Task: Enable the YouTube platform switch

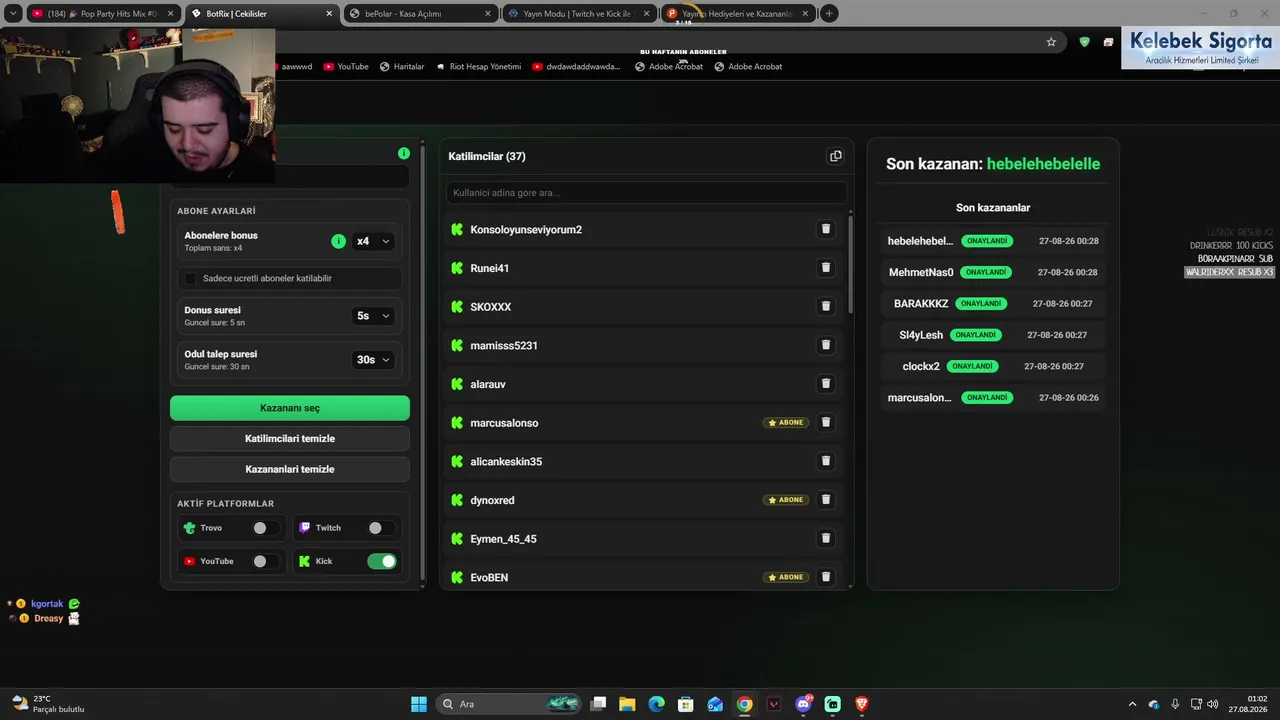Action: click(266, 561)
